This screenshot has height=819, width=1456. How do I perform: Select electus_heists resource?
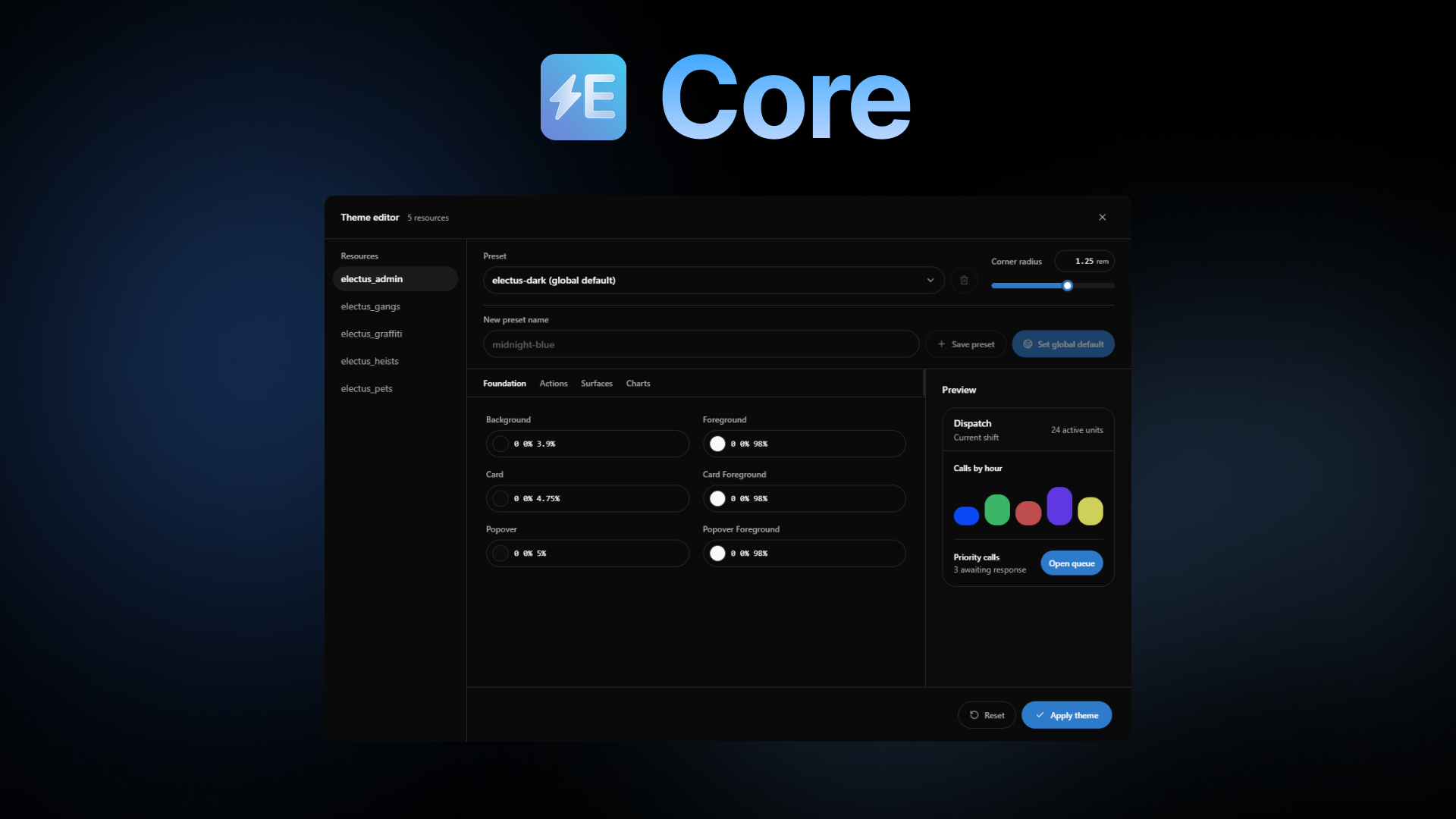(395, 361)
